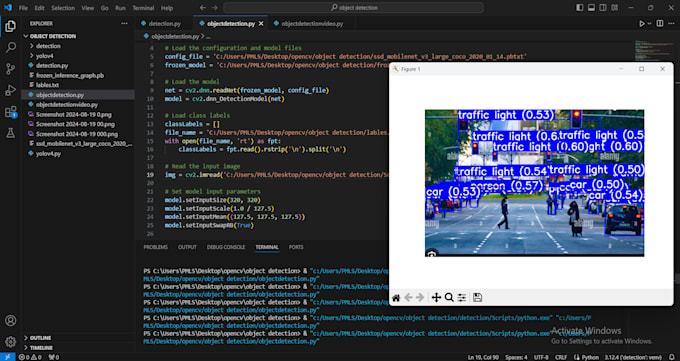
Task: Open the Search view in activity bar
Action: pyautogui.click(x=10, y=47)
